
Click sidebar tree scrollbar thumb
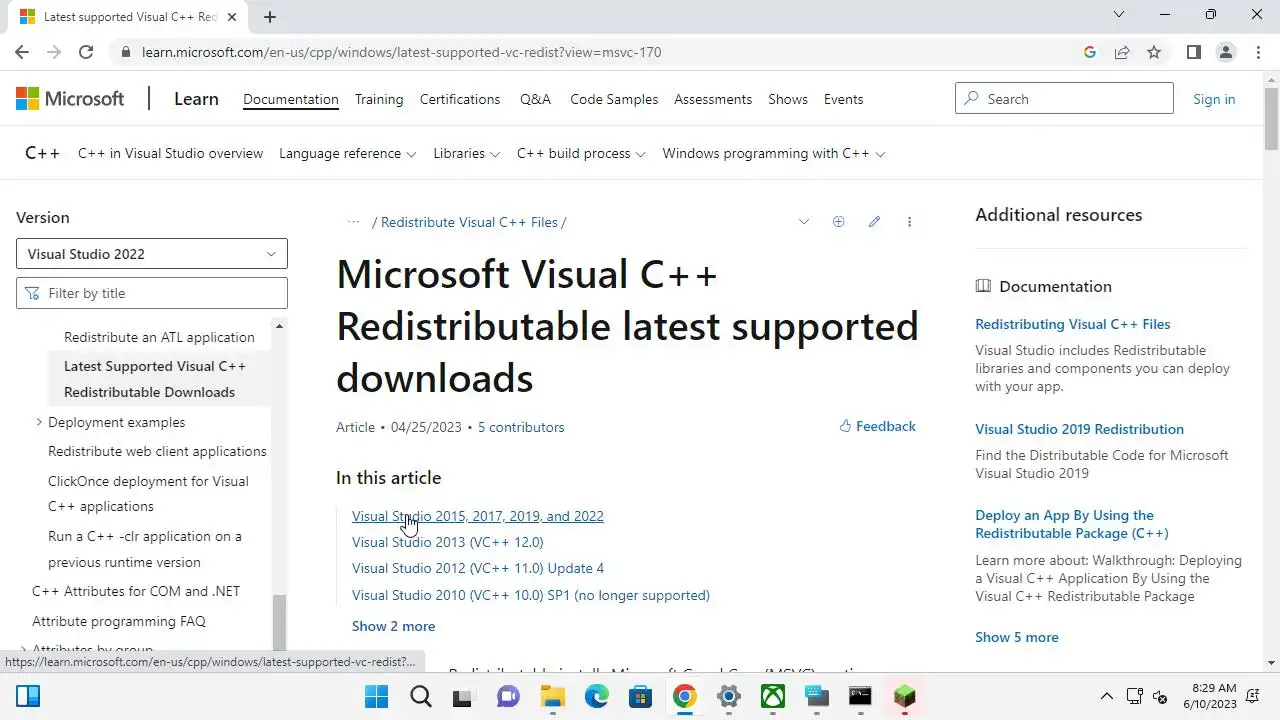pyautogui.click(x=279, y=623)
